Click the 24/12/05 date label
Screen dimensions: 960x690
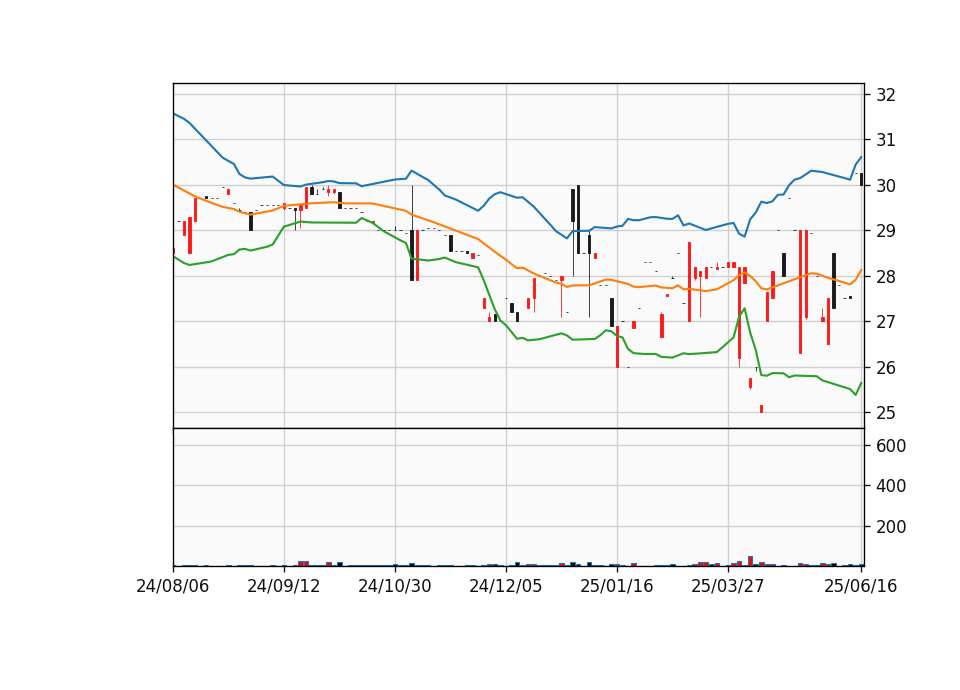point(506,586)
